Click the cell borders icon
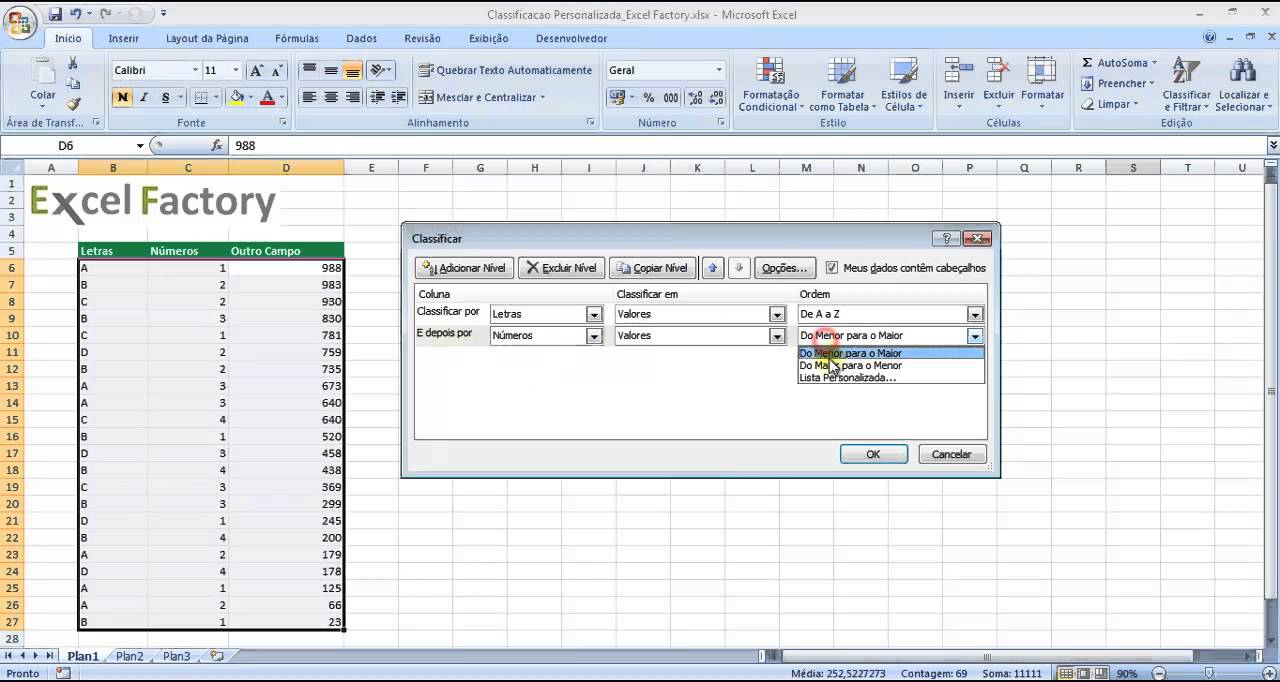 [201, 97]
